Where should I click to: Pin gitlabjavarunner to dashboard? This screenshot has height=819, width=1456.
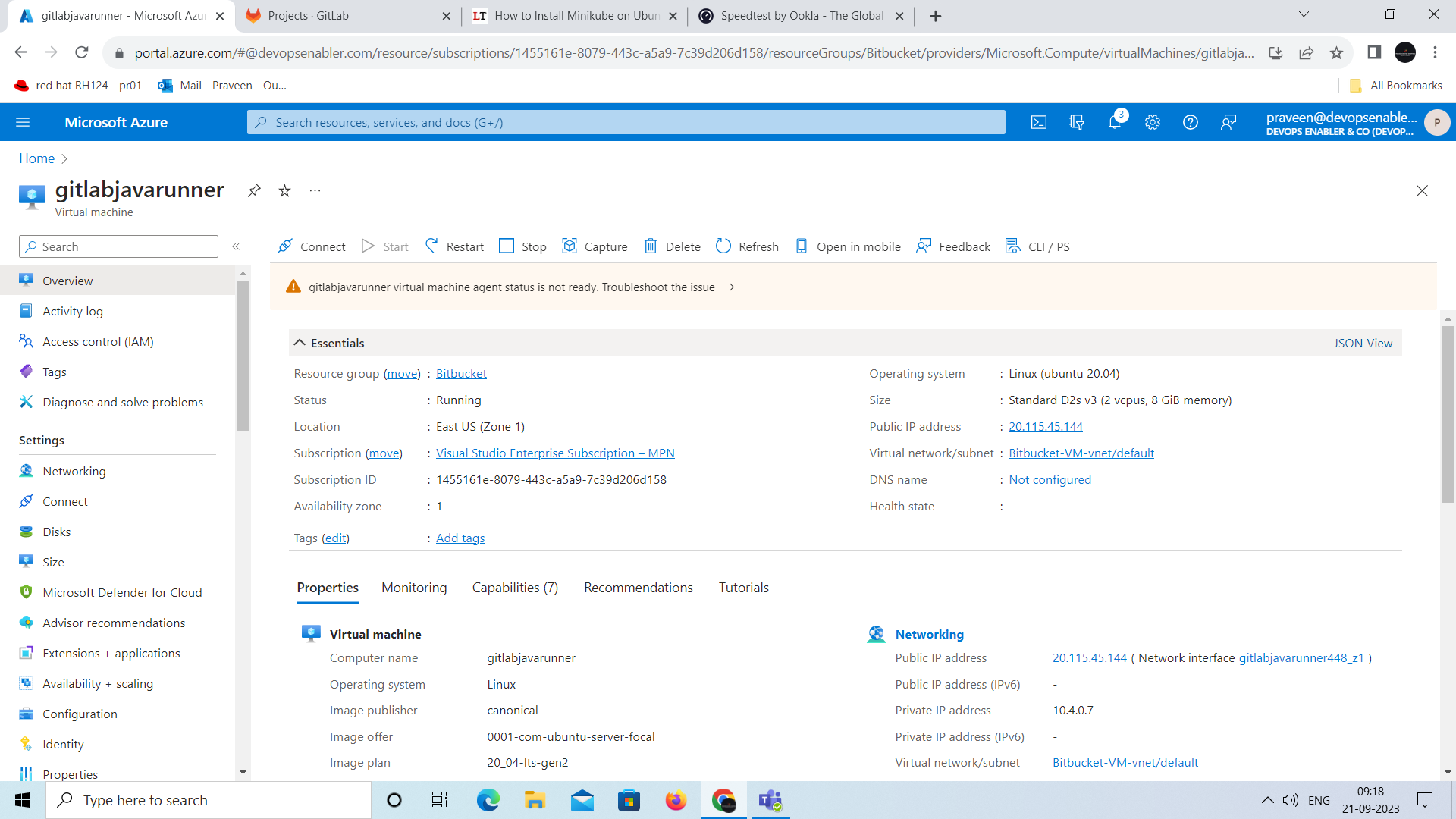[254, 190]
